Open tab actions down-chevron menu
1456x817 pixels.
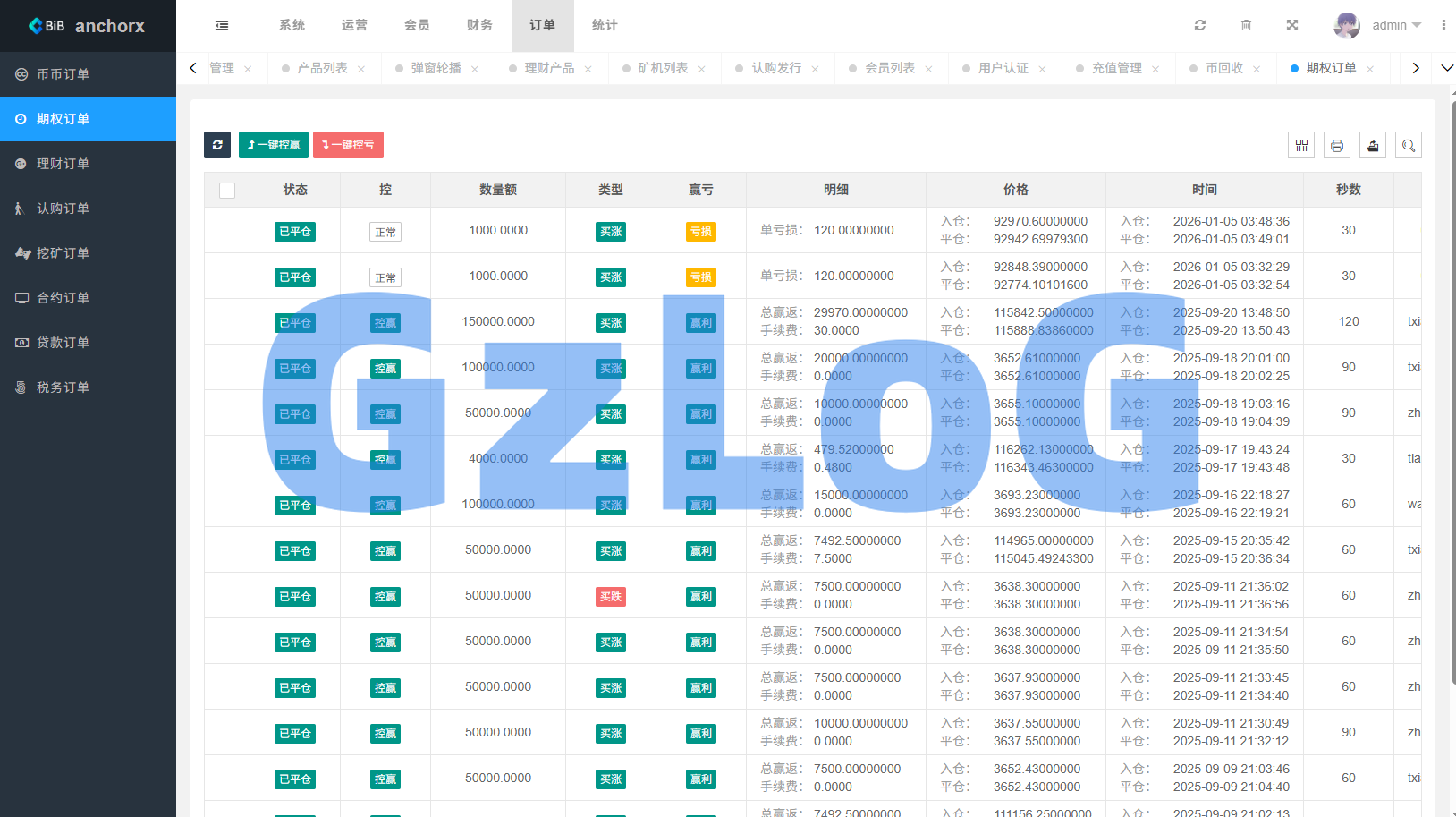[1446, 68]
